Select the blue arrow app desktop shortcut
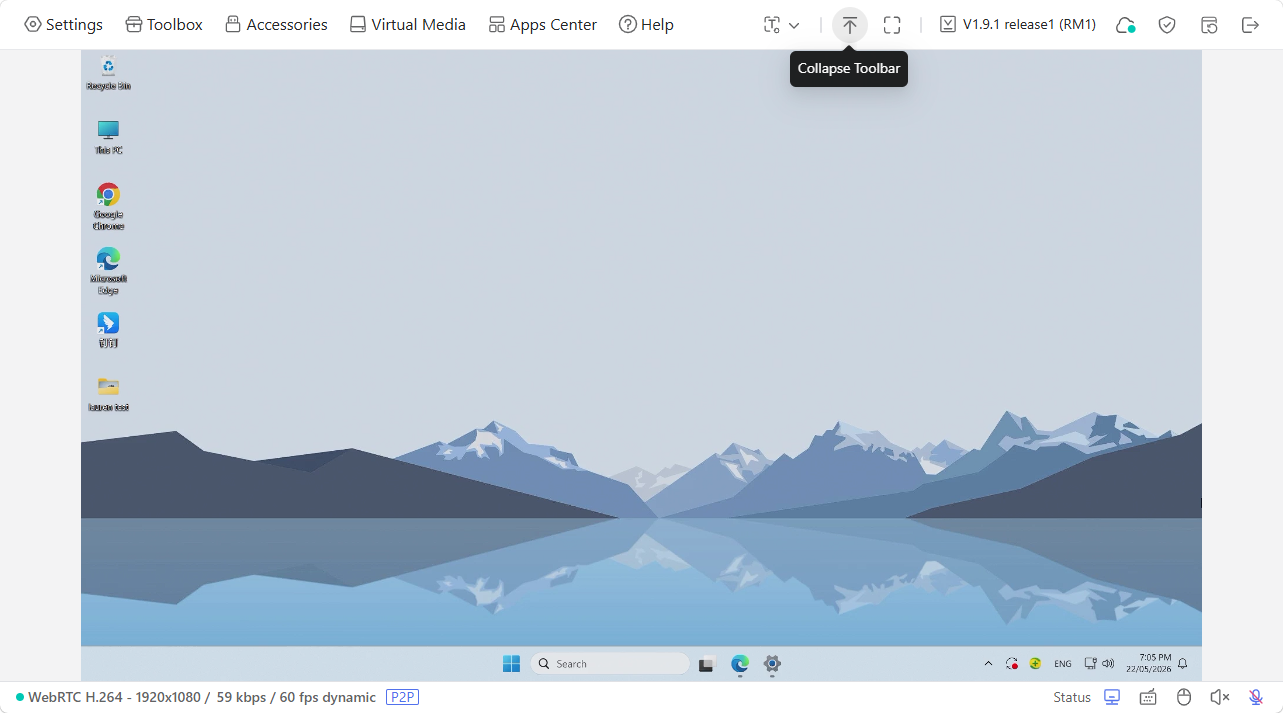This screenshot has width=1283, height=713. 108,329
